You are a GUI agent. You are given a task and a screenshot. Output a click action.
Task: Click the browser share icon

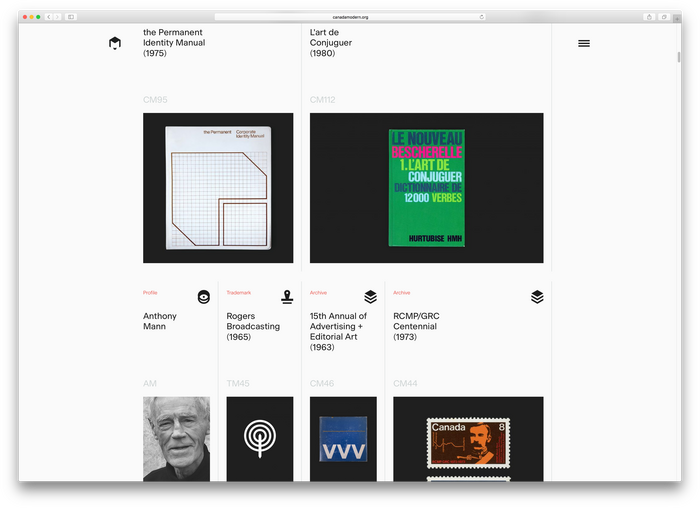649,17
